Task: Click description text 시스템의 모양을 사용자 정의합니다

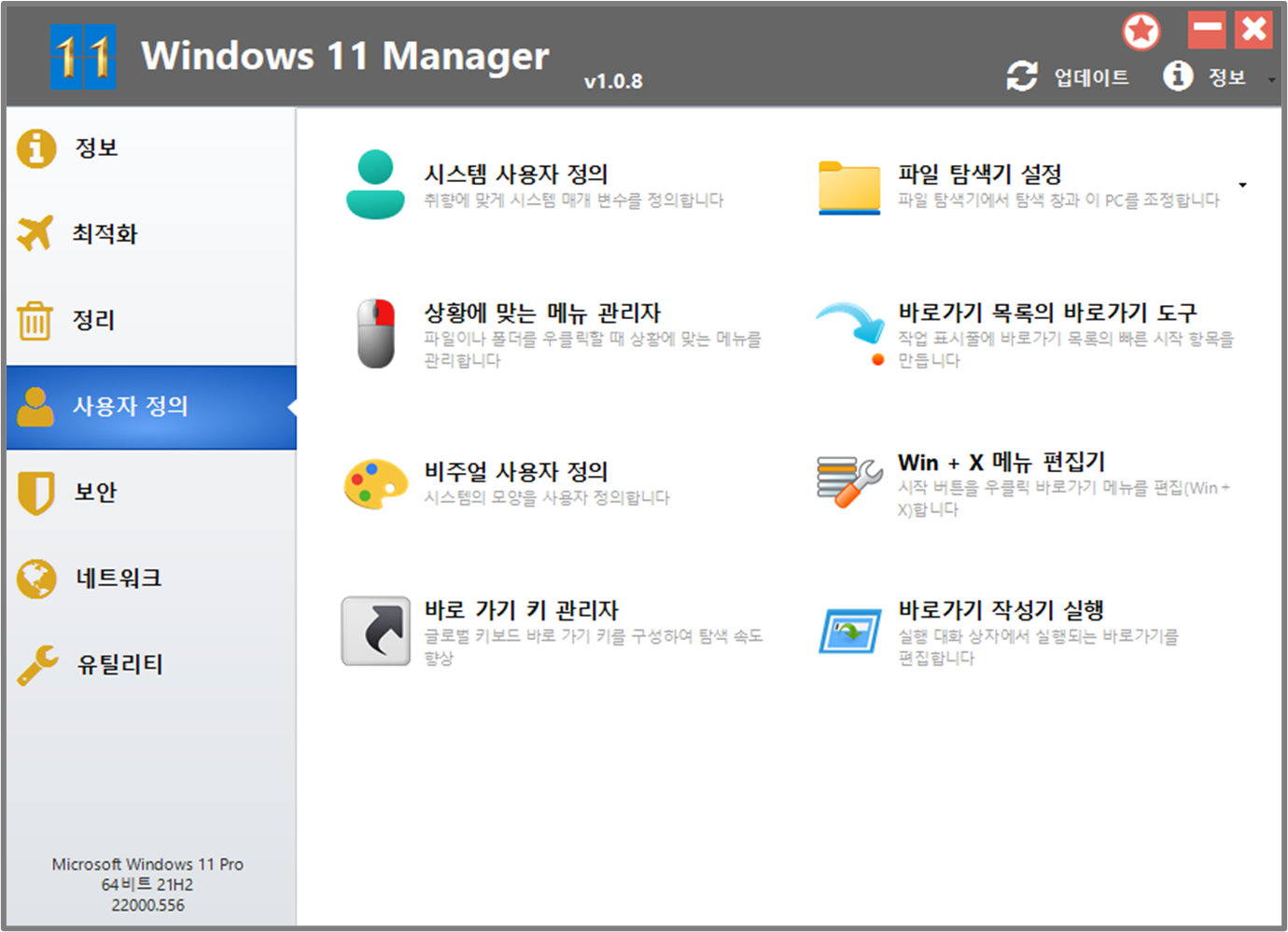Action: click(x=547, y=498)
